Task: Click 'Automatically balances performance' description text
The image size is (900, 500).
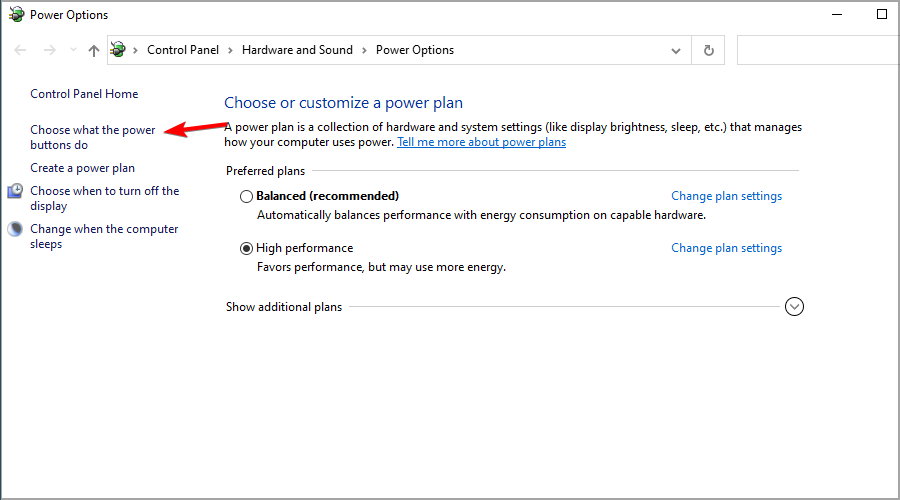Action: 481,215
